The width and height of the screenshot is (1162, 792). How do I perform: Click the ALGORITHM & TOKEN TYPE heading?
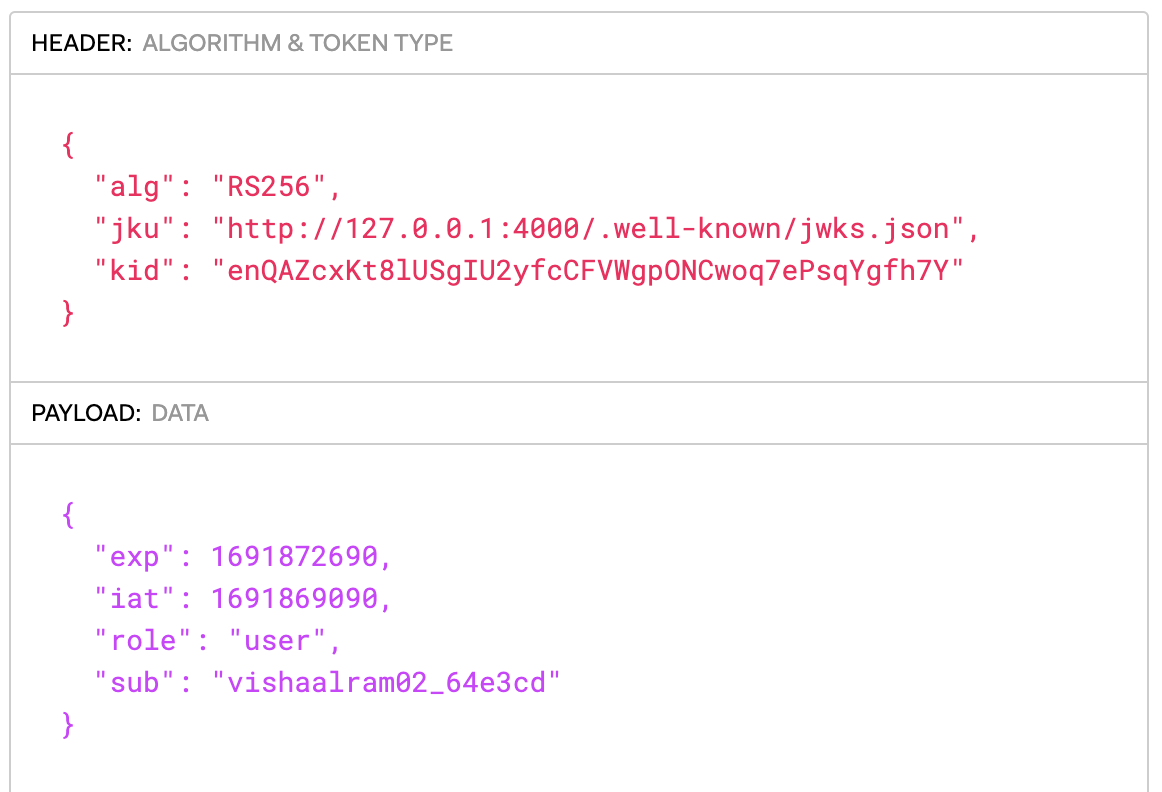tap(297, 43)
